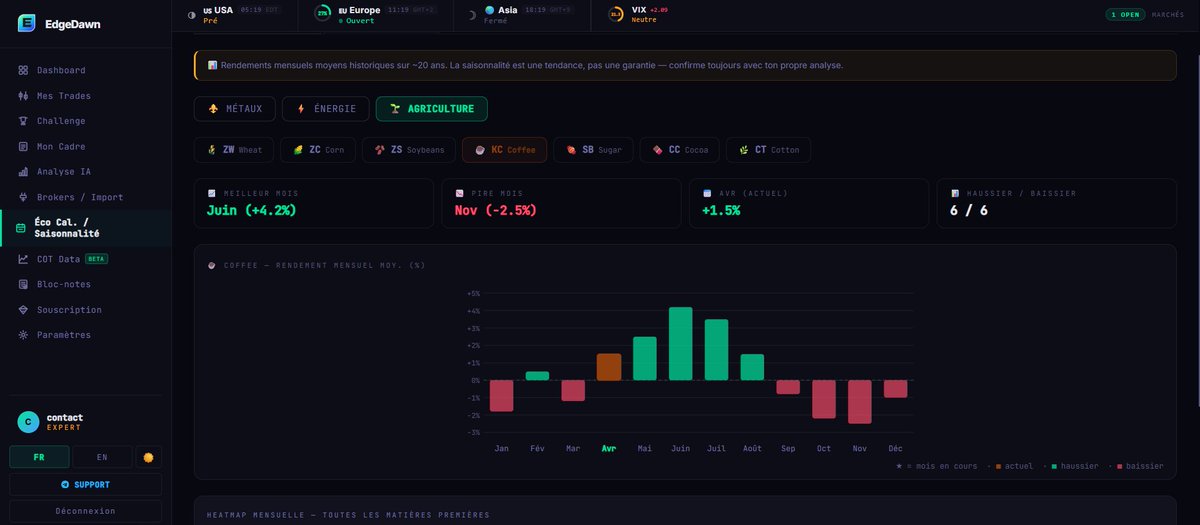Click the 1 OPEN markets badge
The width and height of the screenshot is (1200, 525).
[x=1125, y=15]
